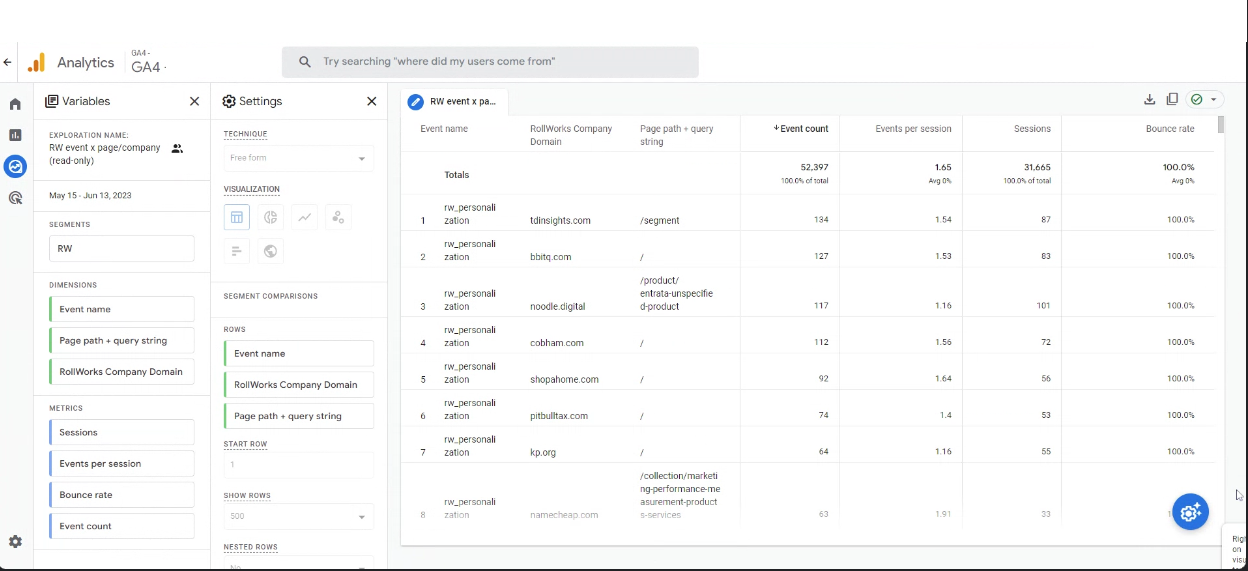Click the shared users icon beside exploration name
This screenshot has width=1248, height=571.
(x=177, y=148)
